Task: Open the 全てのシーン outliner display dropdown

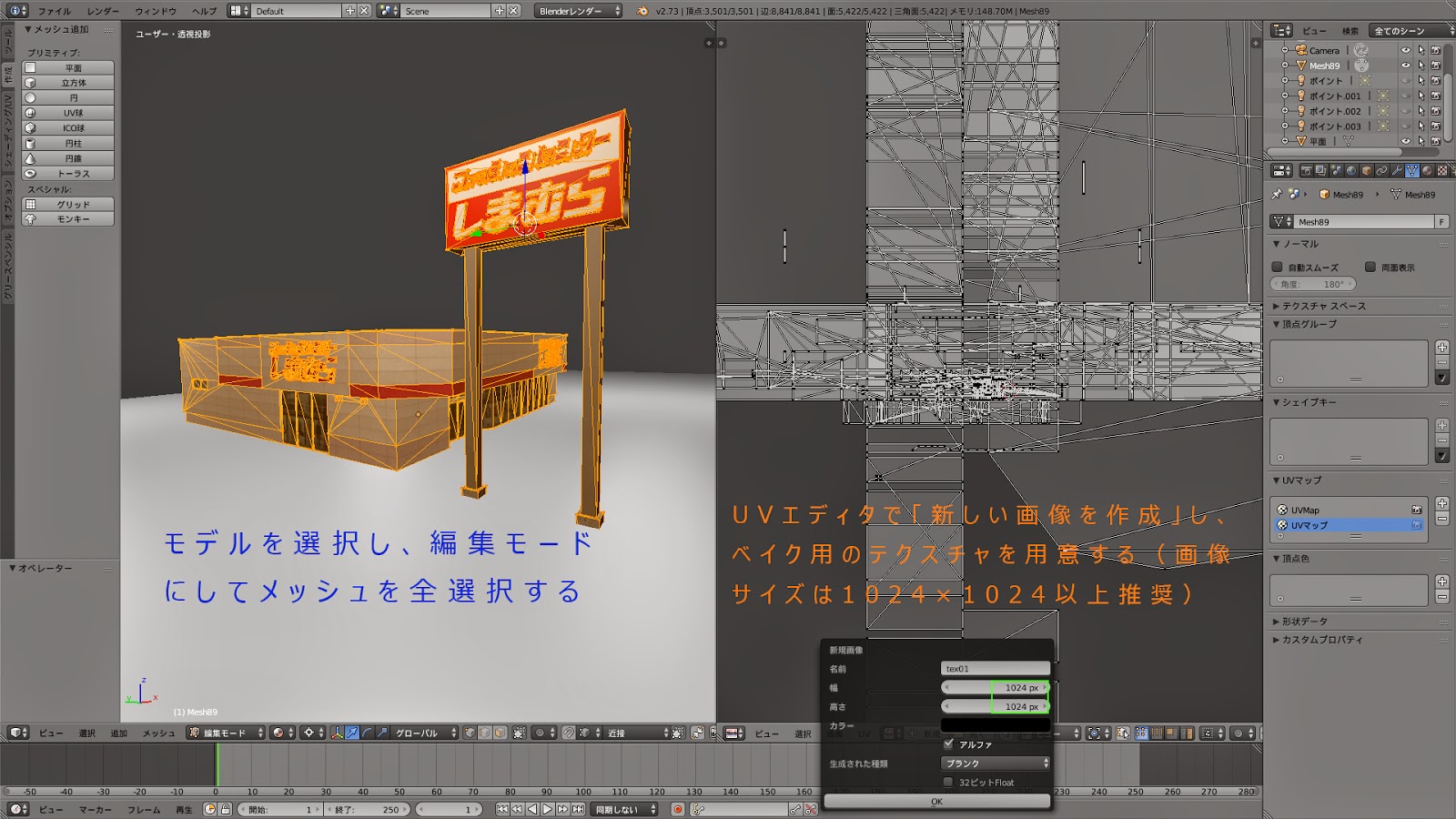Action: tap(1411, 31)
